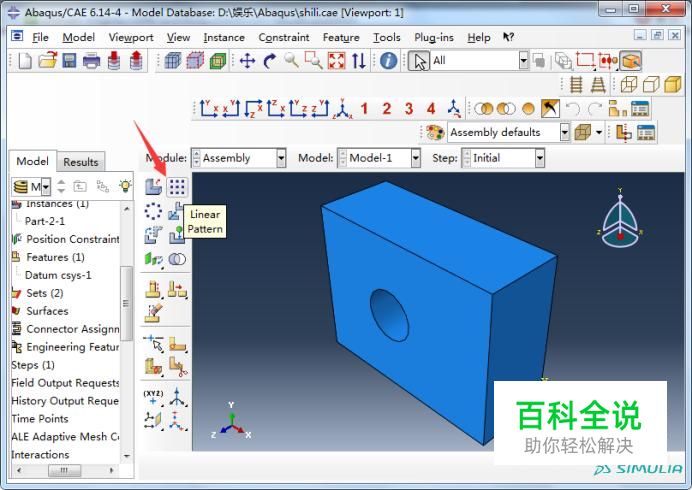Screen dimensions: 692x490
Task: Click the context help arrow-question icon
Action: 508,37
